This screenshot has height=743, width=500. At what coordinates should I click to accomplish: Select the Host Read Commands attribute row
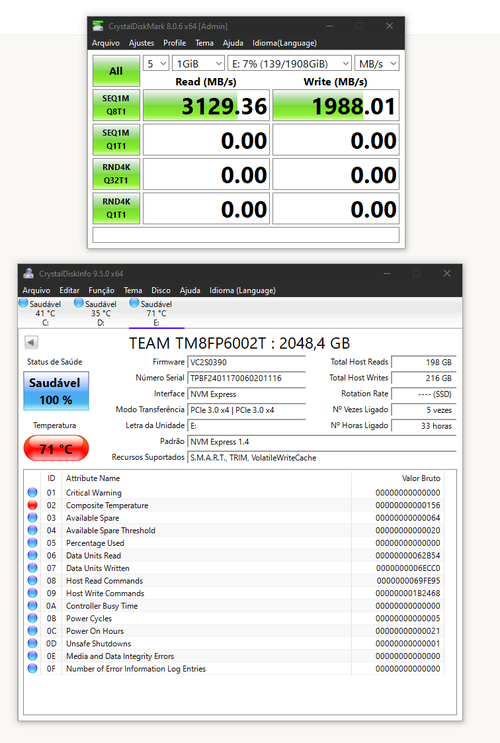point(234,580)
